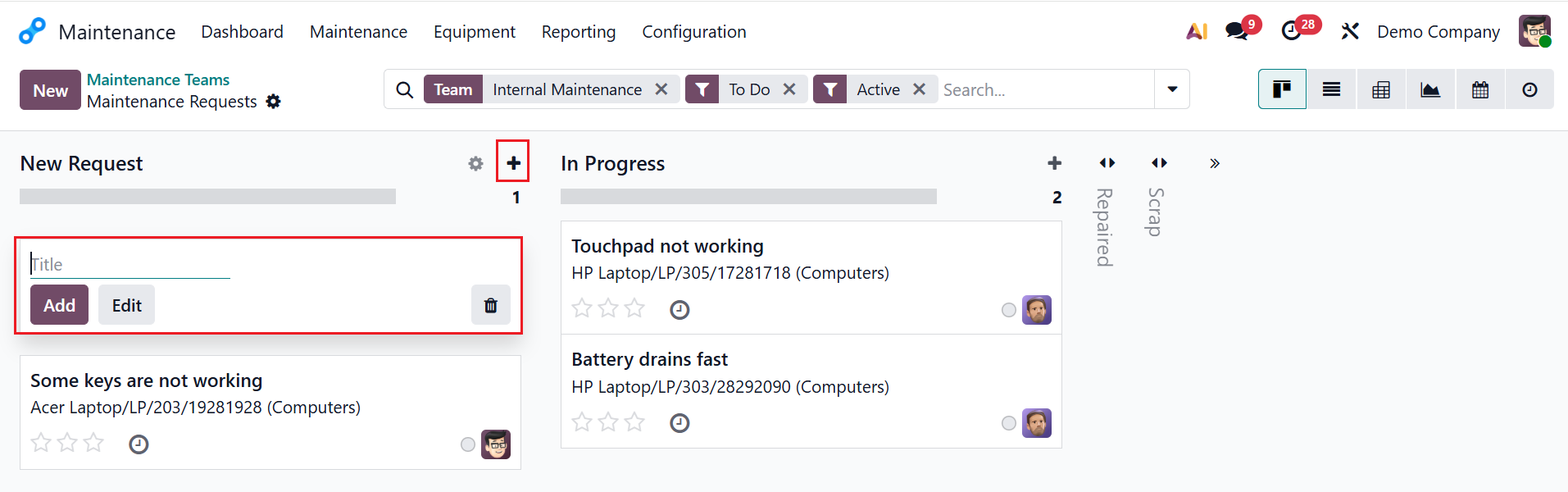The height and width of the screenshot is (492, 1568).
Task: Follow the Maintenance Teams breadcrumb link
Action: 158,80
